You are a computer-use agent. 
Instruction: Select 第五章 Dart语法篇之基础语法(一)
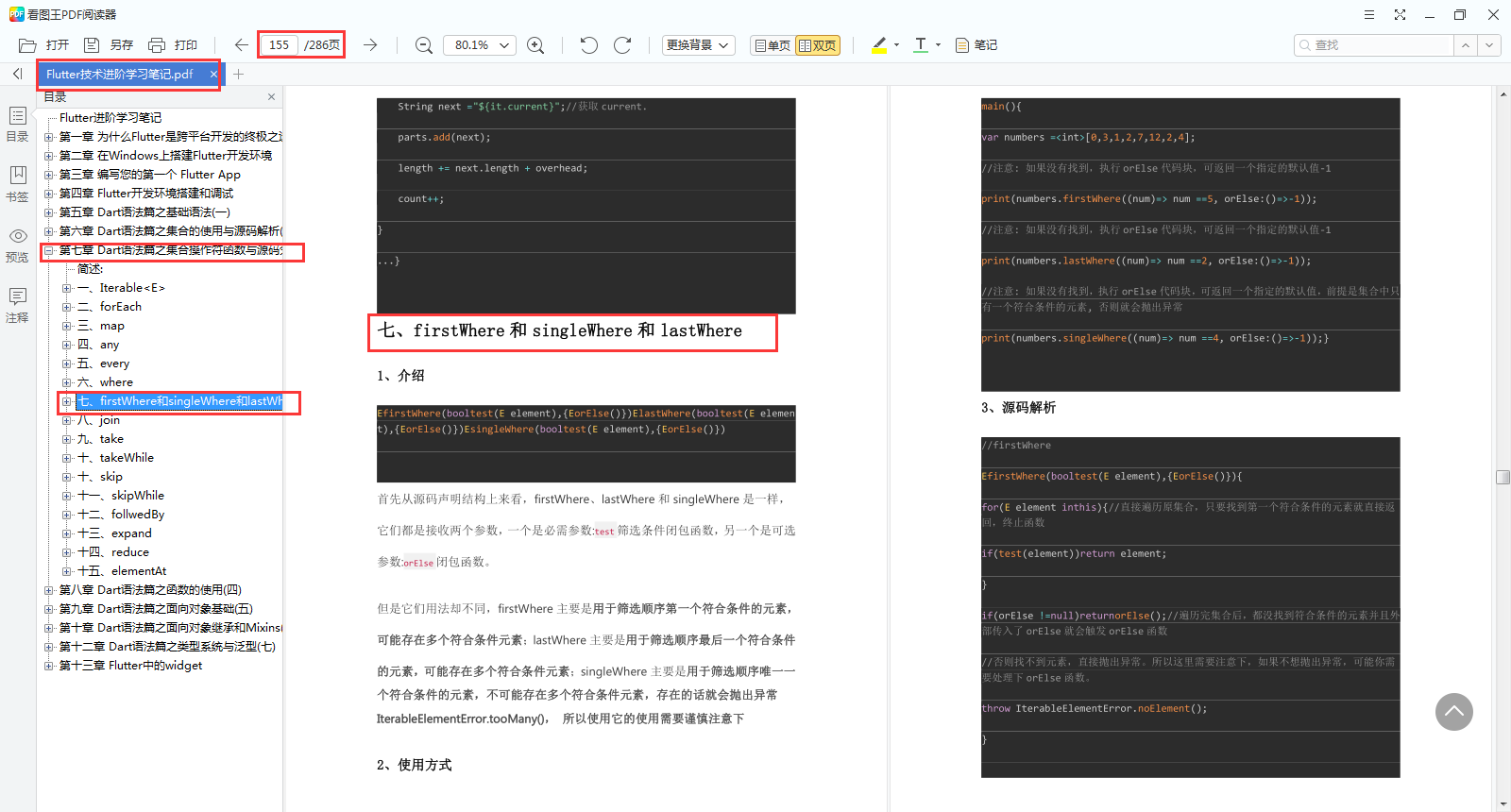(144, 212)
